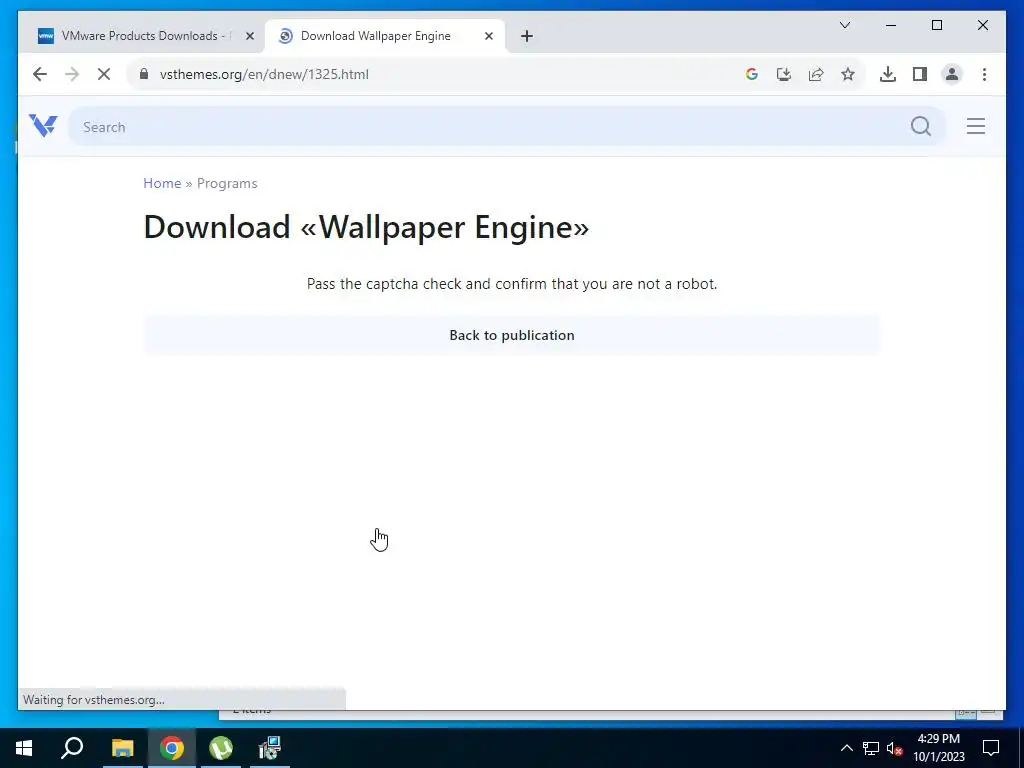Screen dimensions: 1024x768
Task: Click muted volume tray icon
Action: tap(895, 748)
